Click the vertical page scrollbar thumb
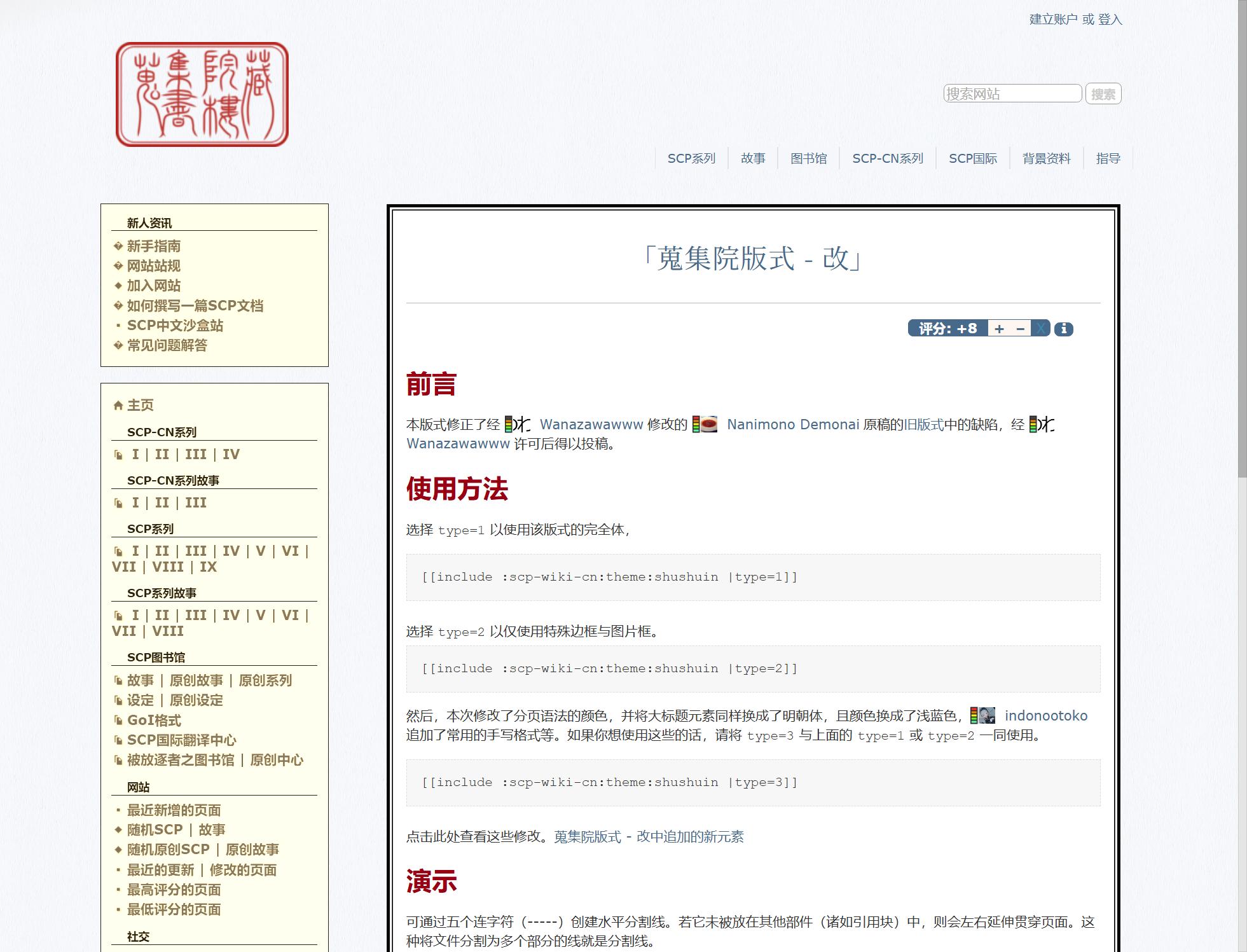 [1242, 238]
